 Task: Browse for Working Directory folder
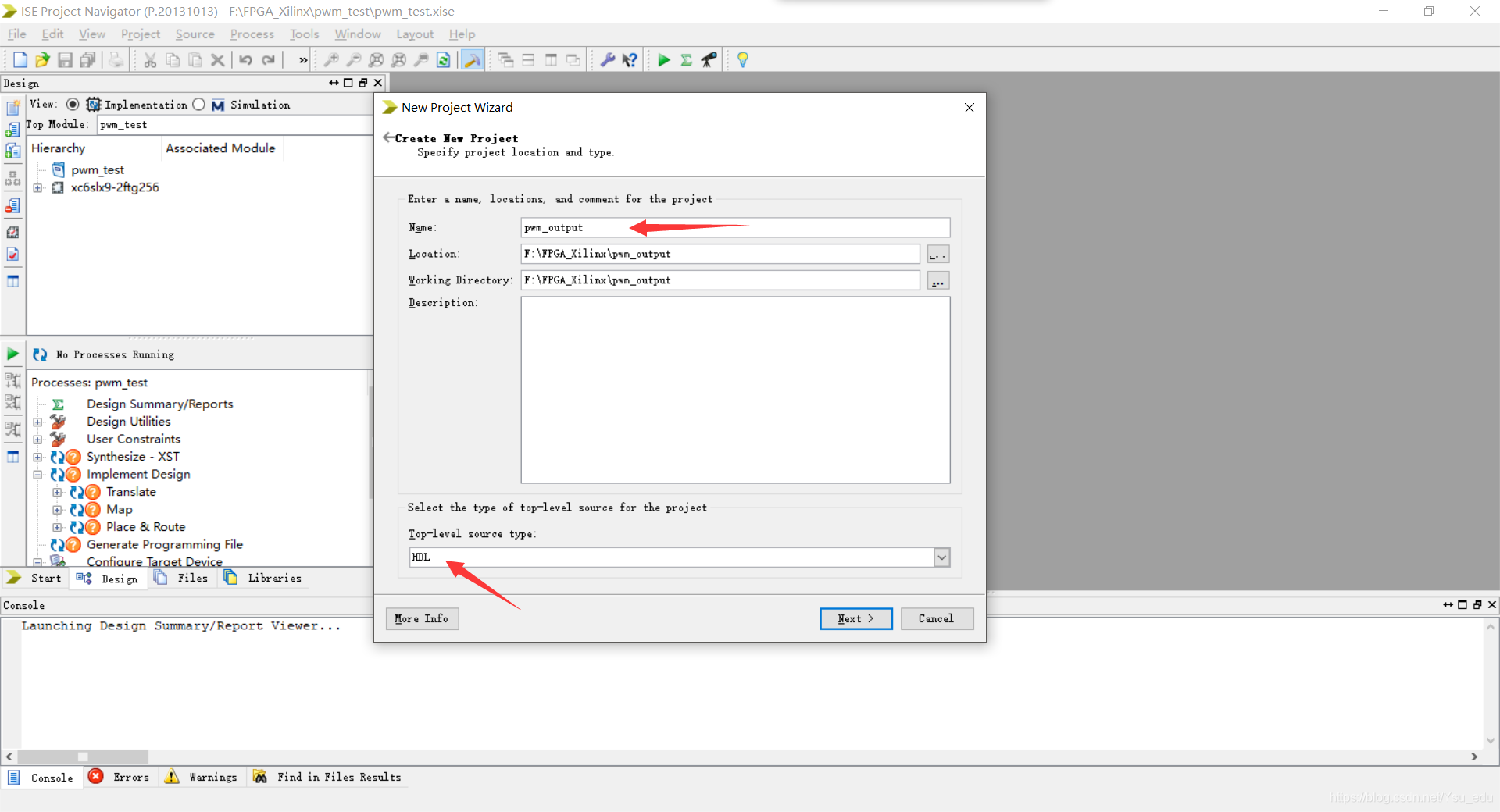tap(938, 281)
